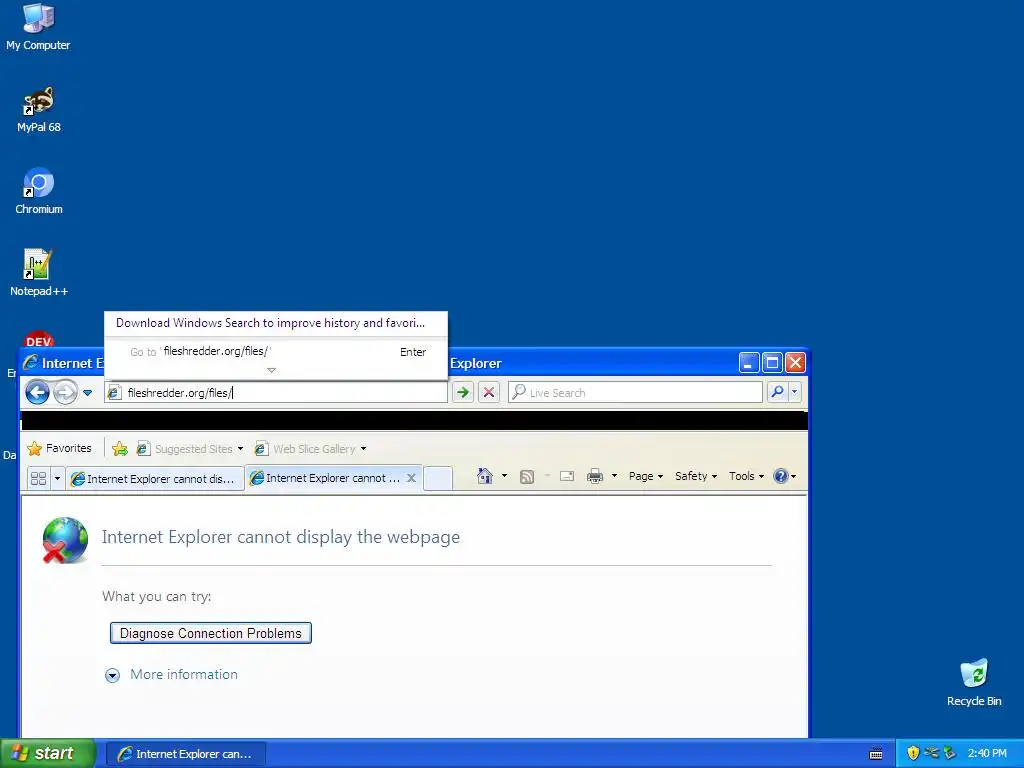Open a new blank tab
Viewport: 1024px width, 768px height.
[438, 478]
